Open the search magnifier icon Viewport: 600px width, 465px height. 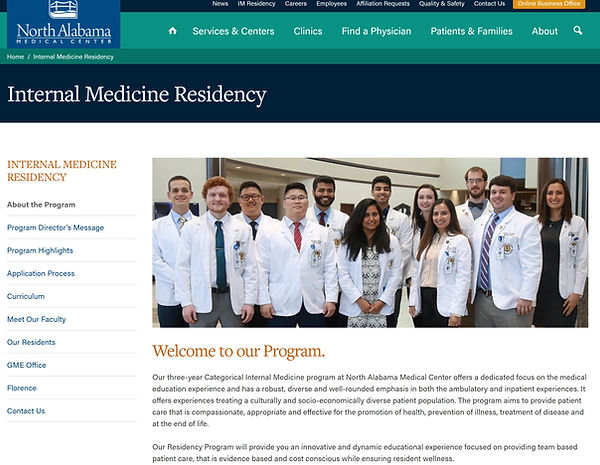[x=578, y=31]
